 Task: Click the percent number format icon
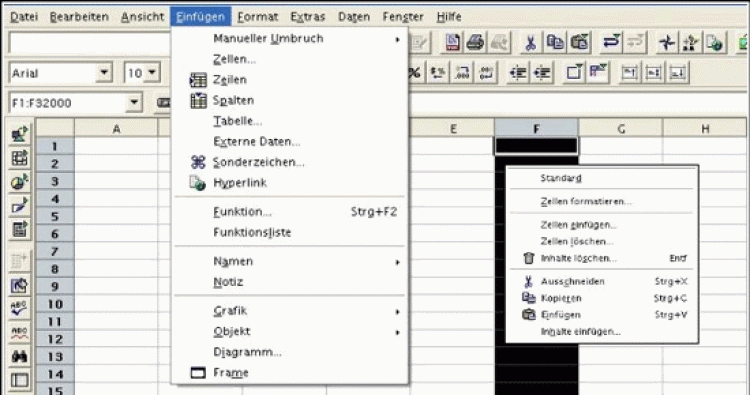pos(414,73)
